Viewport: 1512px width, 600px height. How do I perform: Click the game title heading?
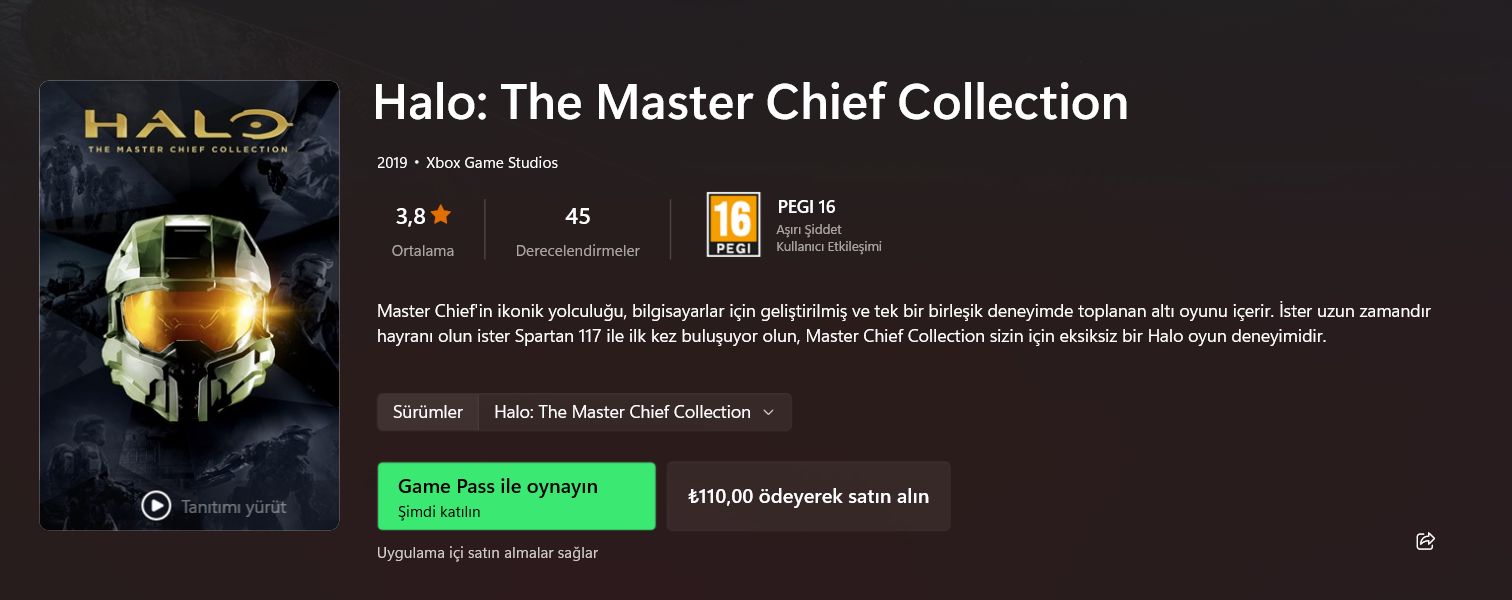coord(750,103)
